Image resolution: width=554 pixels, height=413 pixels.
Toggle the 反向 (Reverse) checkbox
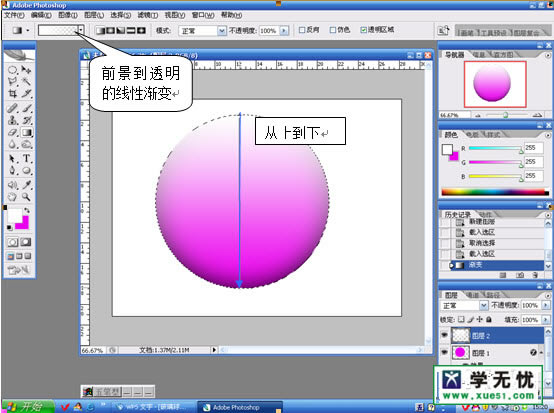302,30
